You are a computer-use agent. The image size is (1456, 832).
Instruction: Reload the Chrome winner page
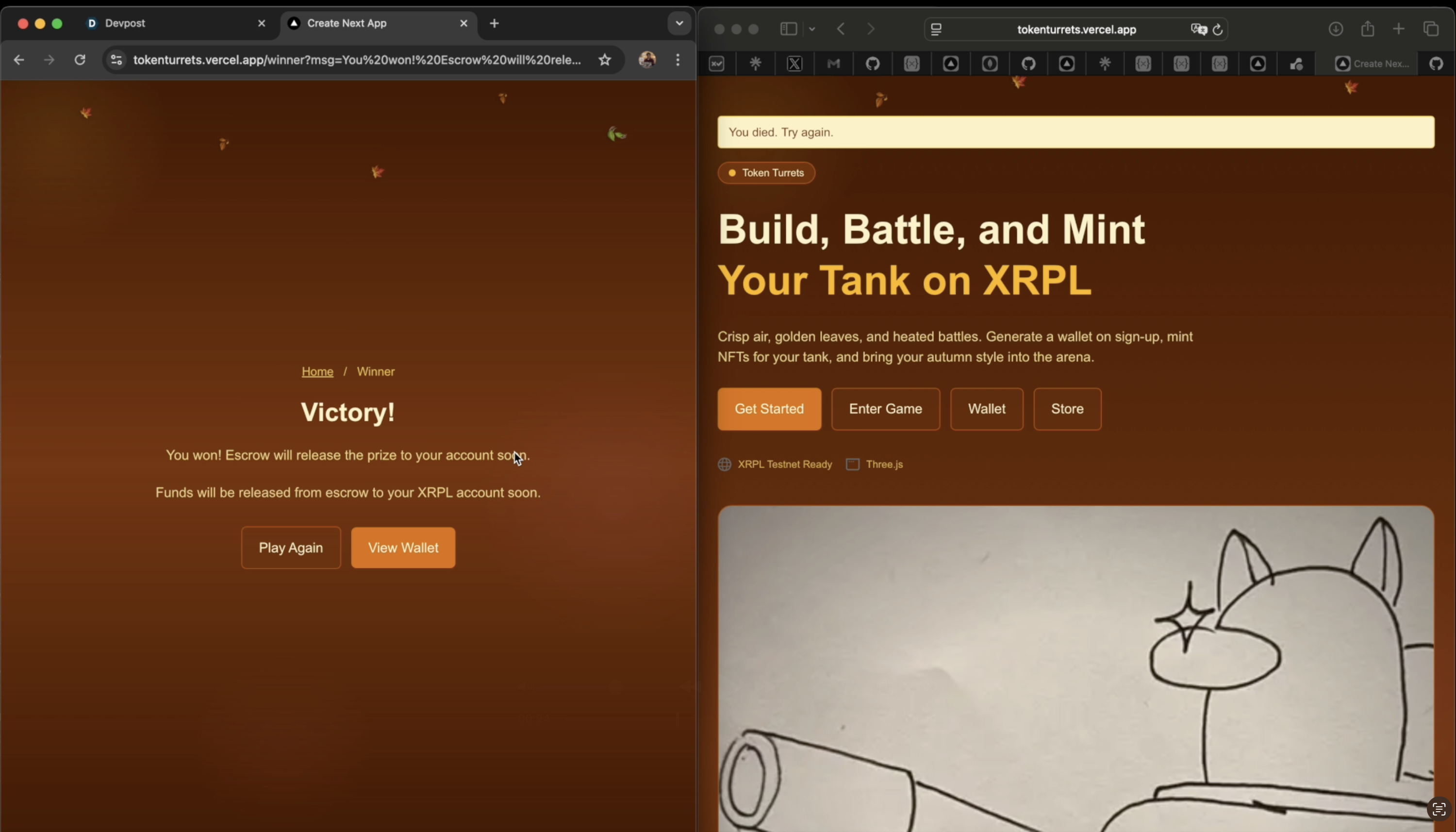coord(80,59)
